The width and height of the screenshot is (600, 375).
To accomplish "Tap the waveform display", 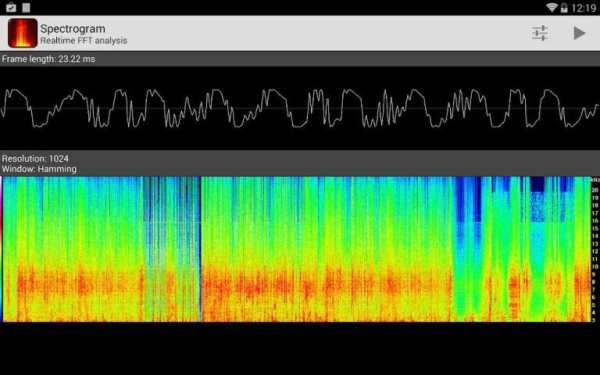I will (x=300, y=108).
